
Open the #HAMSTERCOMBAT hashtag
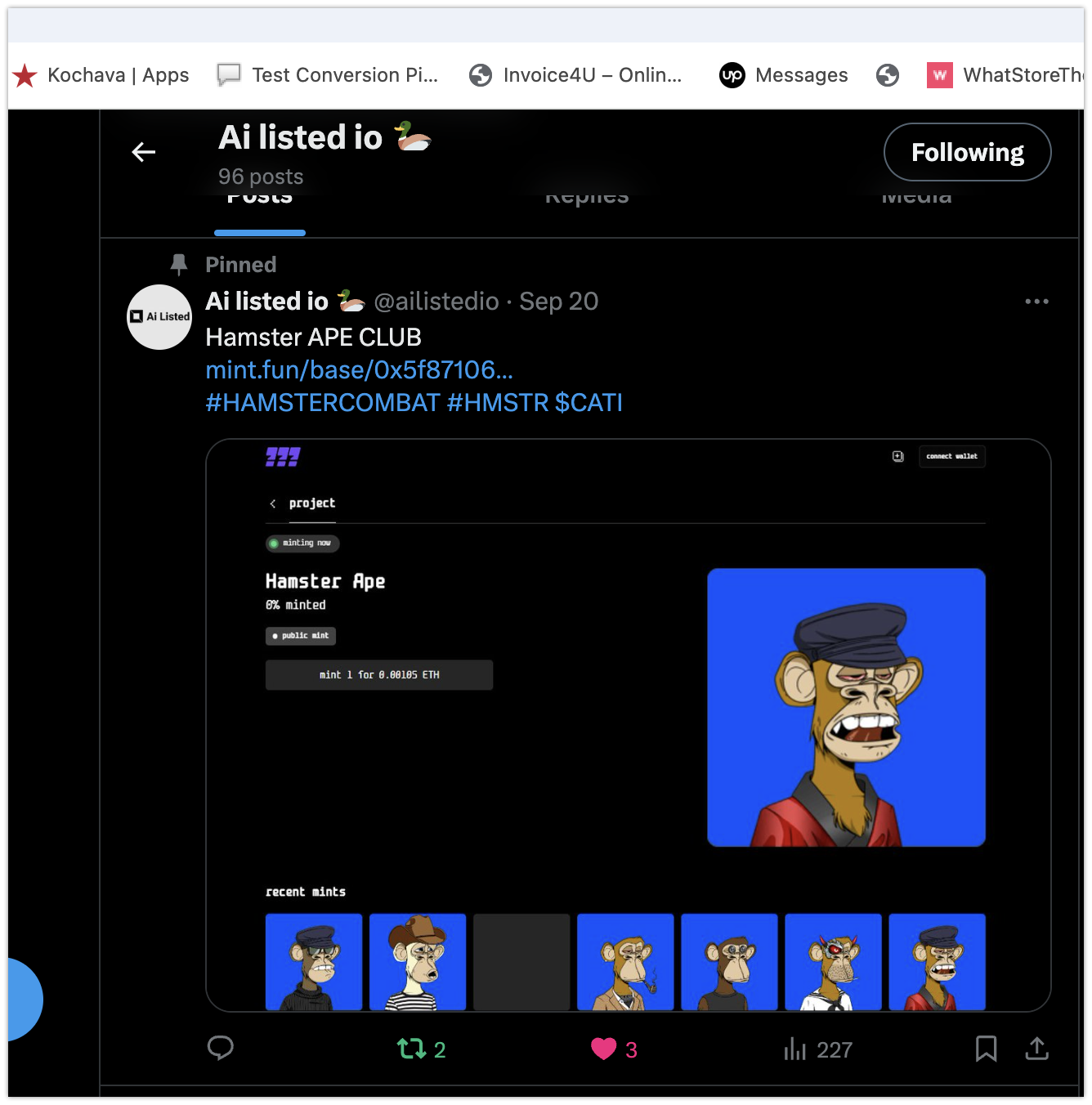[x=323, y=403]
